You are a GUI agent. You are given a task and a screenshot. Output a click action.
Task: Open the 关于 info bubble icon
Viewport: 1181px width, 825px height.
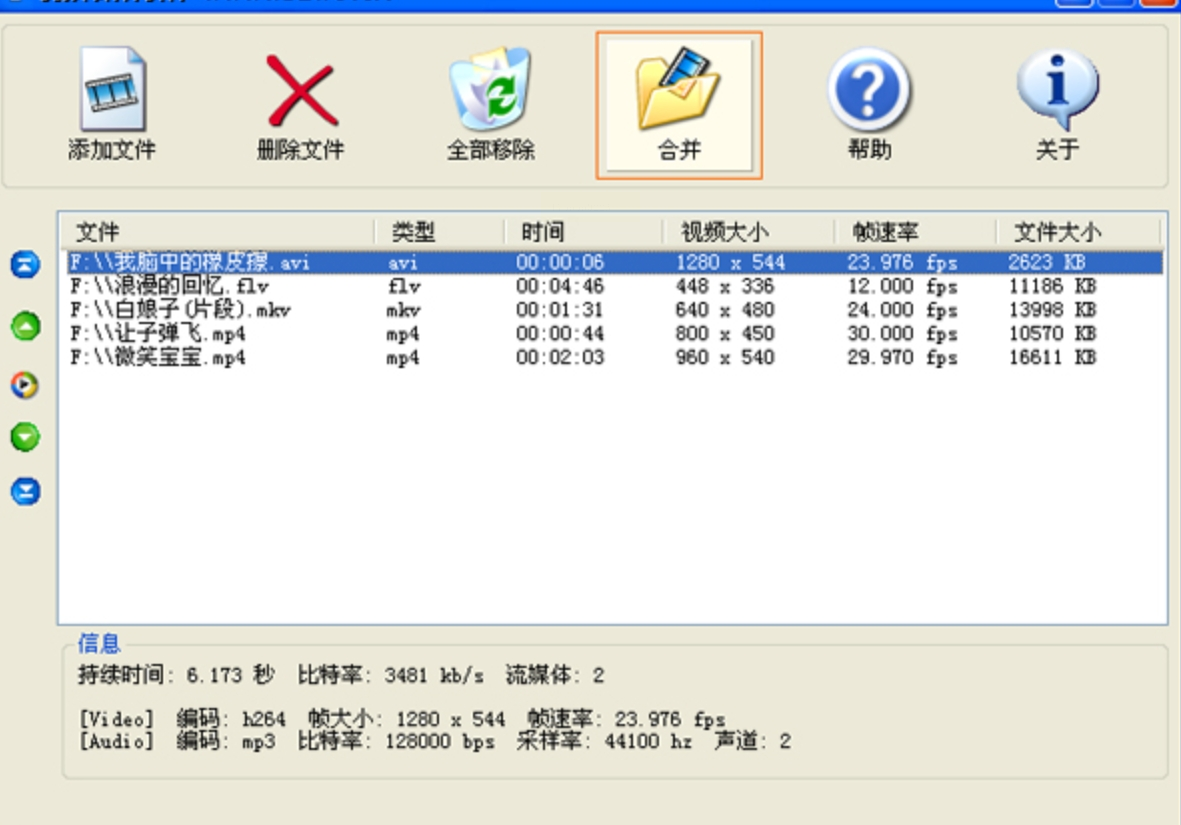point(1057,89)
